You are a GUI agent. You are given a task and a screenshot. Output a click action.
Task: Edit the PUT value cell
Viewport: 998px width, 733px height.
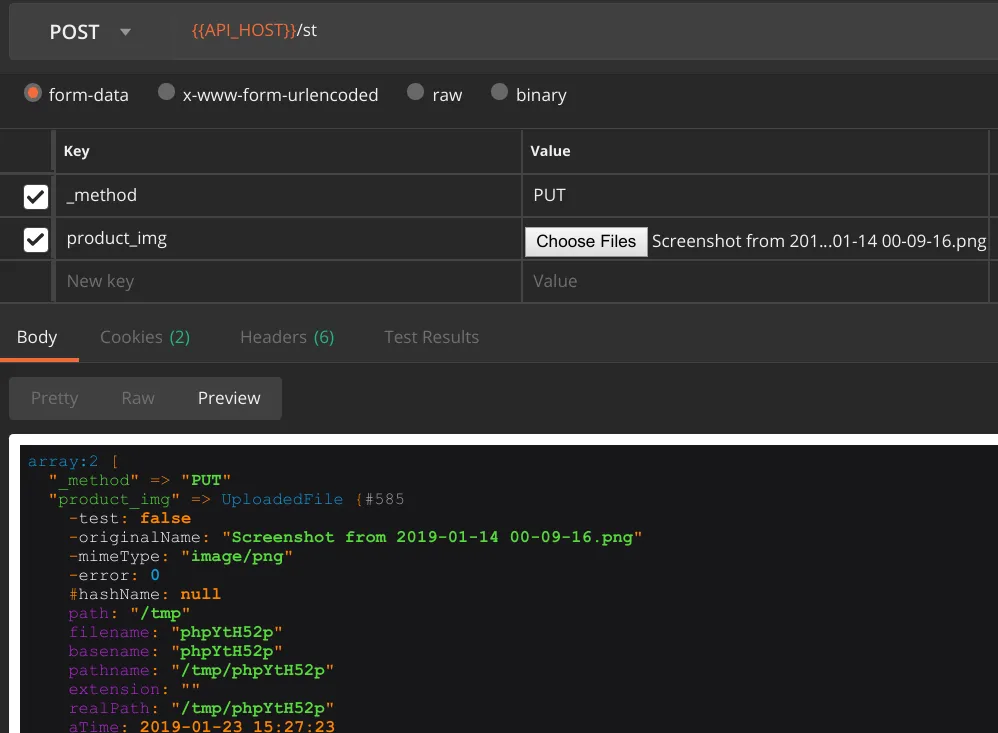click(756, 195)
